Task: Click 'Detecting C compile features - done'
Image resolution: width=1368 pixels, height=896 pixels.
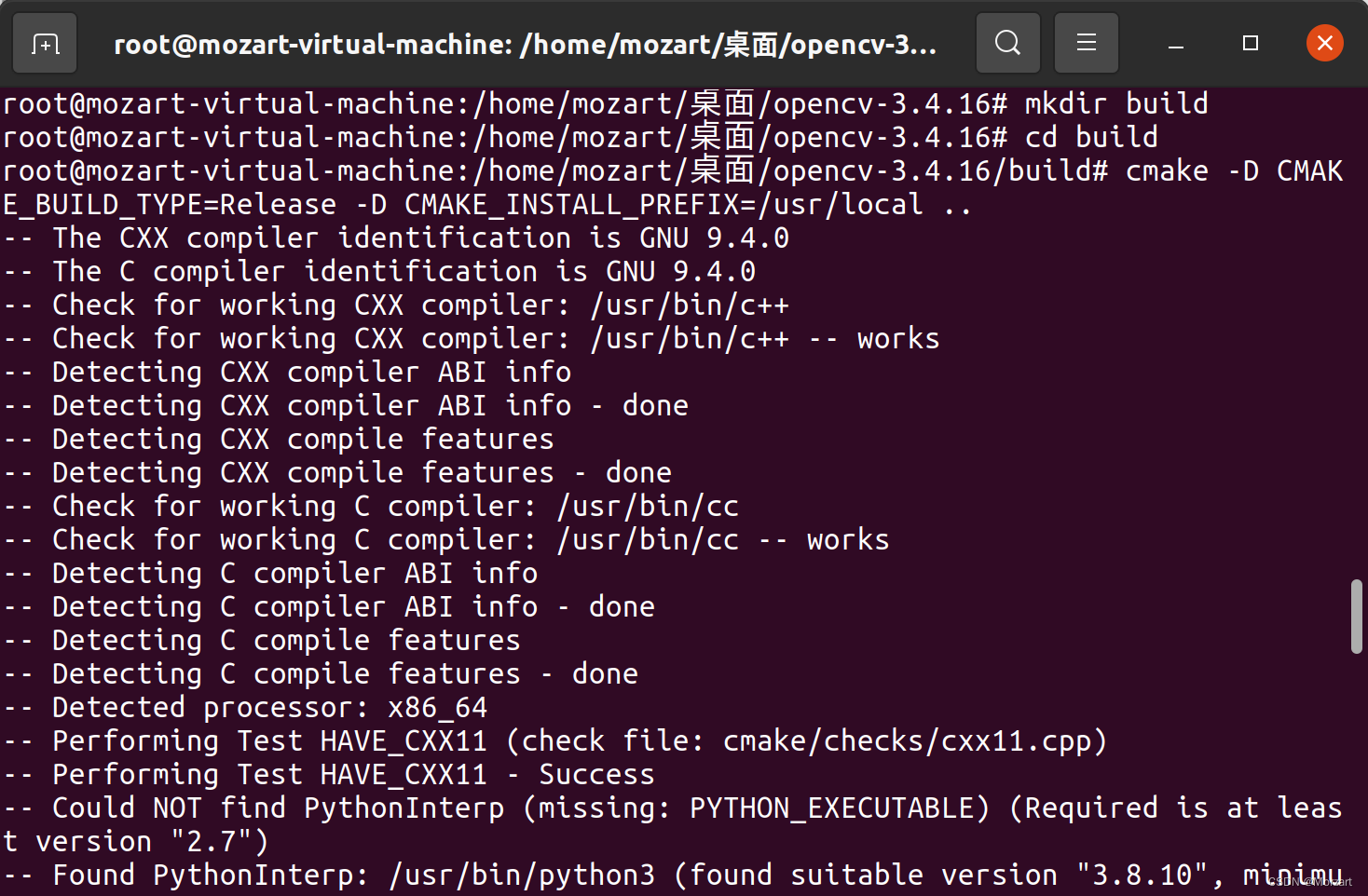Action: tap(321, 673)
